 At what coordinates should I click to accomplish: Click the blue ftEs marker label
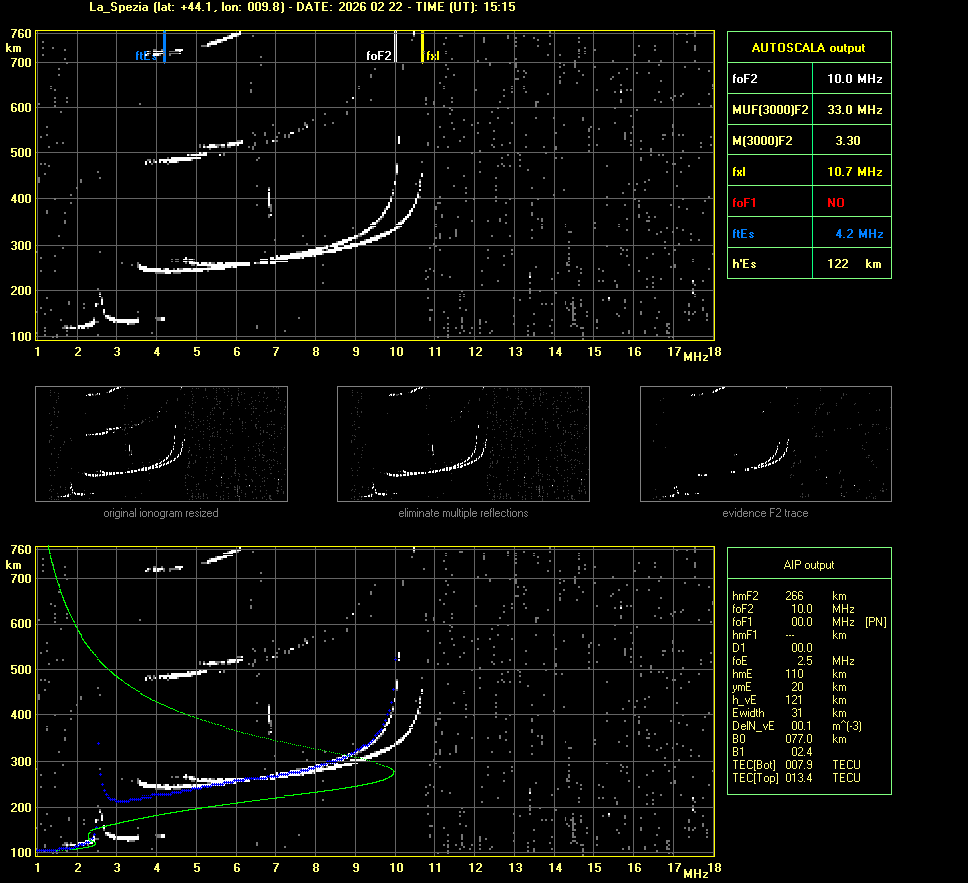143,56
